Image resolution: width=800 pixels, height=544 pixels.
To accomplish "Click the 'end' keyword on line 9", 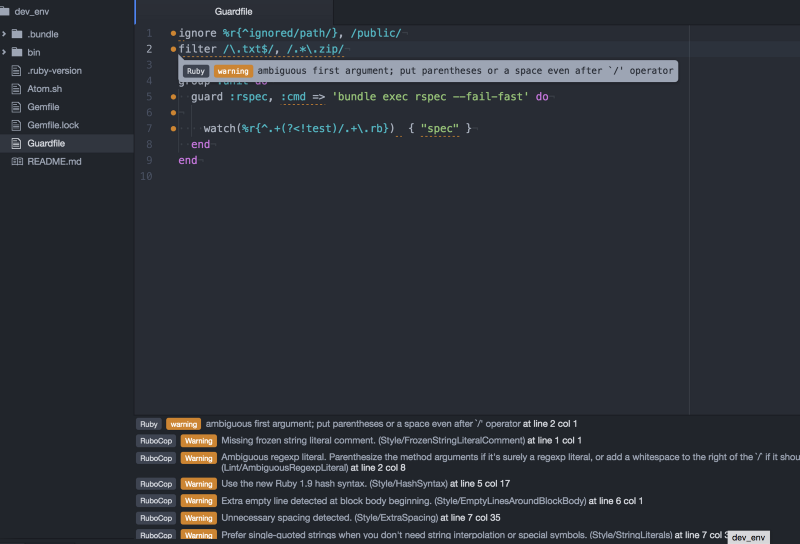I will (188, 160).
